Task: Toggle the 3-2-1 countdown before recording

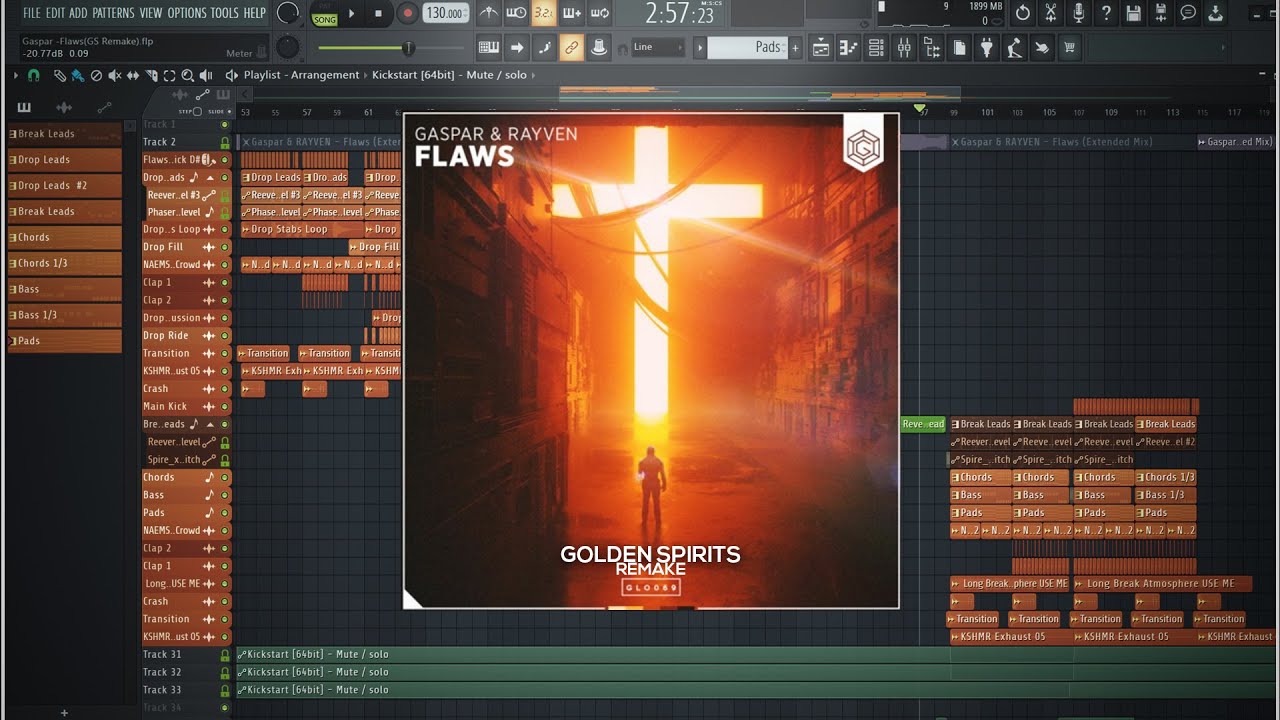Action: pyautogui.click(x=544, y=14)
